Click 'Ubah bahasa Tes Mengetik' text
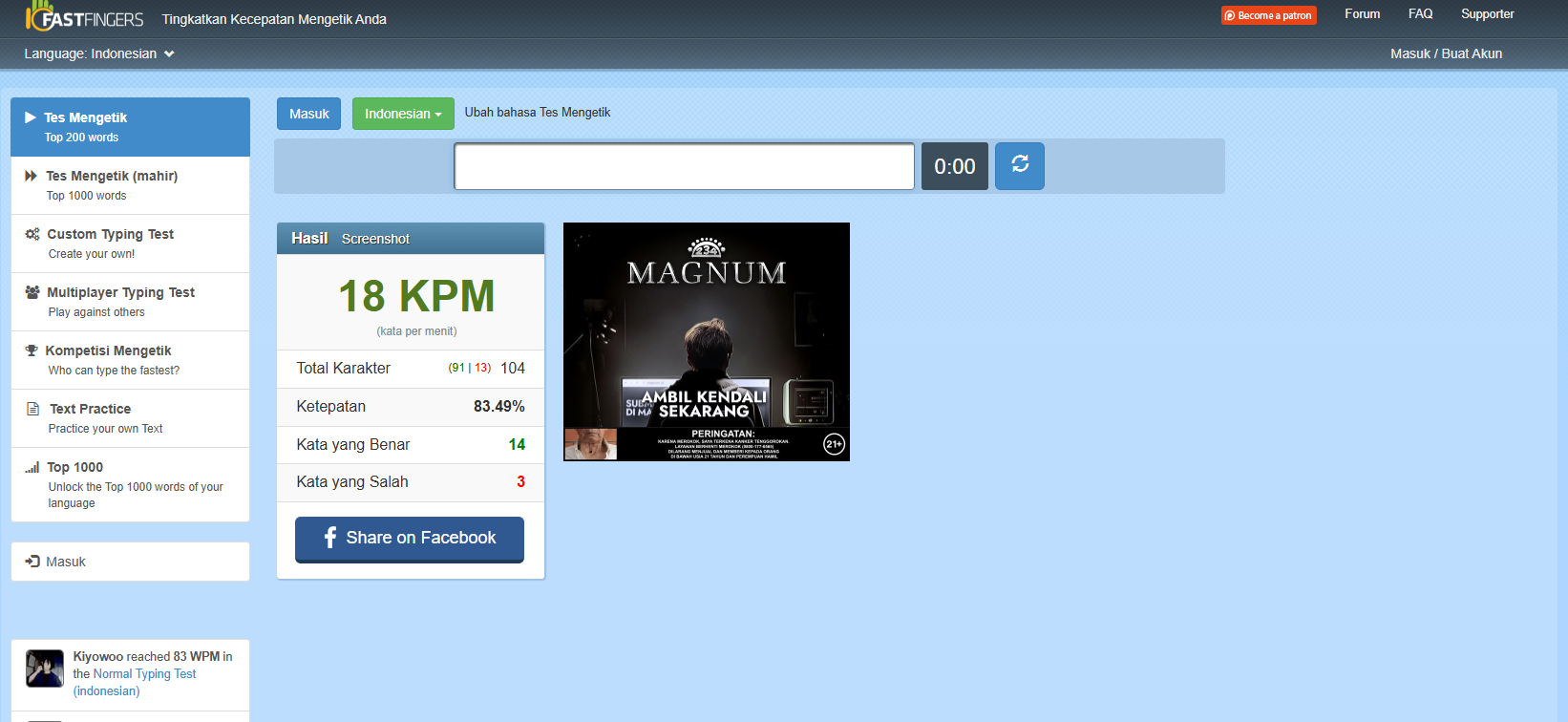1568x722 pixels. point(538,112)
